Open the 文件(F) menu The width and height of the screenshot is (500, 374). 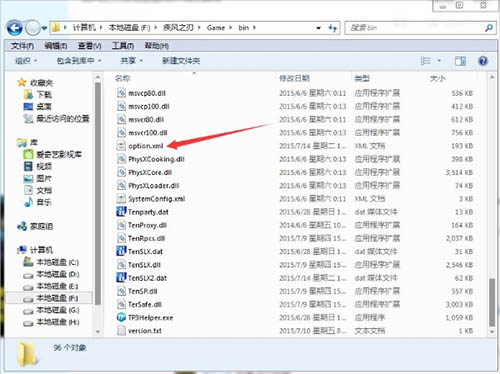(22, 46)
